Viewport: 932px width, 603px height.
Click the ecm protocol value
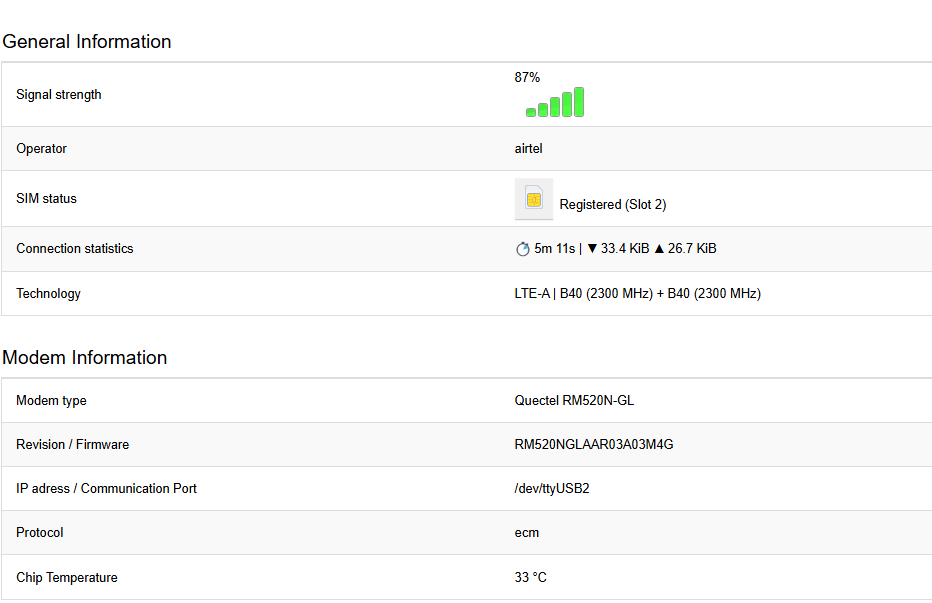pyautogui.click(x=527, y=533)
